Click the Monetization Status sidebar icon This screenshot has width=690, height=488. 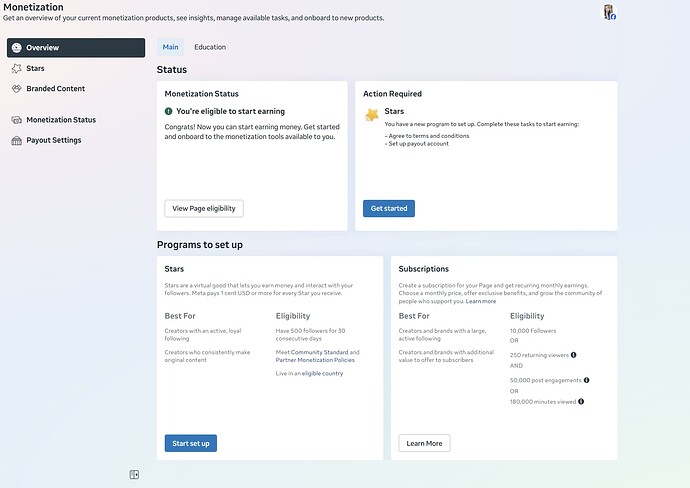click(16, 120)
